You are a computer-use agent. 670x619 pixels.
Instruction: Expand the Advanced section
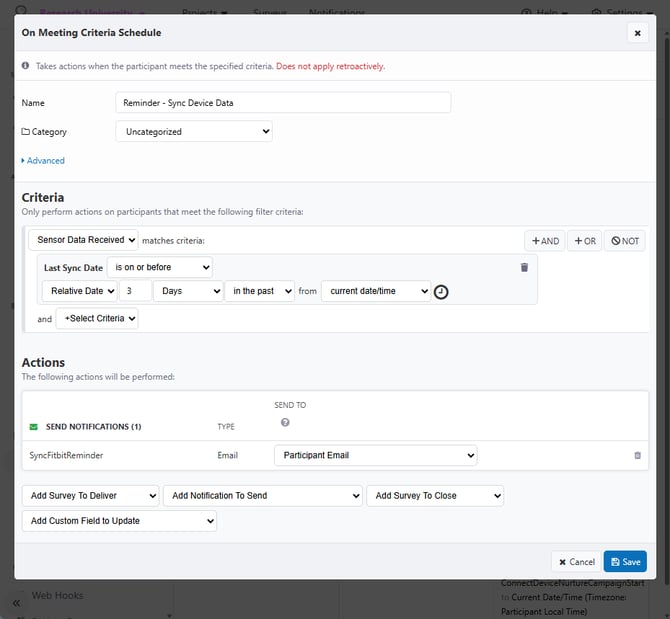pyautogui.click(x=43, y=160)
